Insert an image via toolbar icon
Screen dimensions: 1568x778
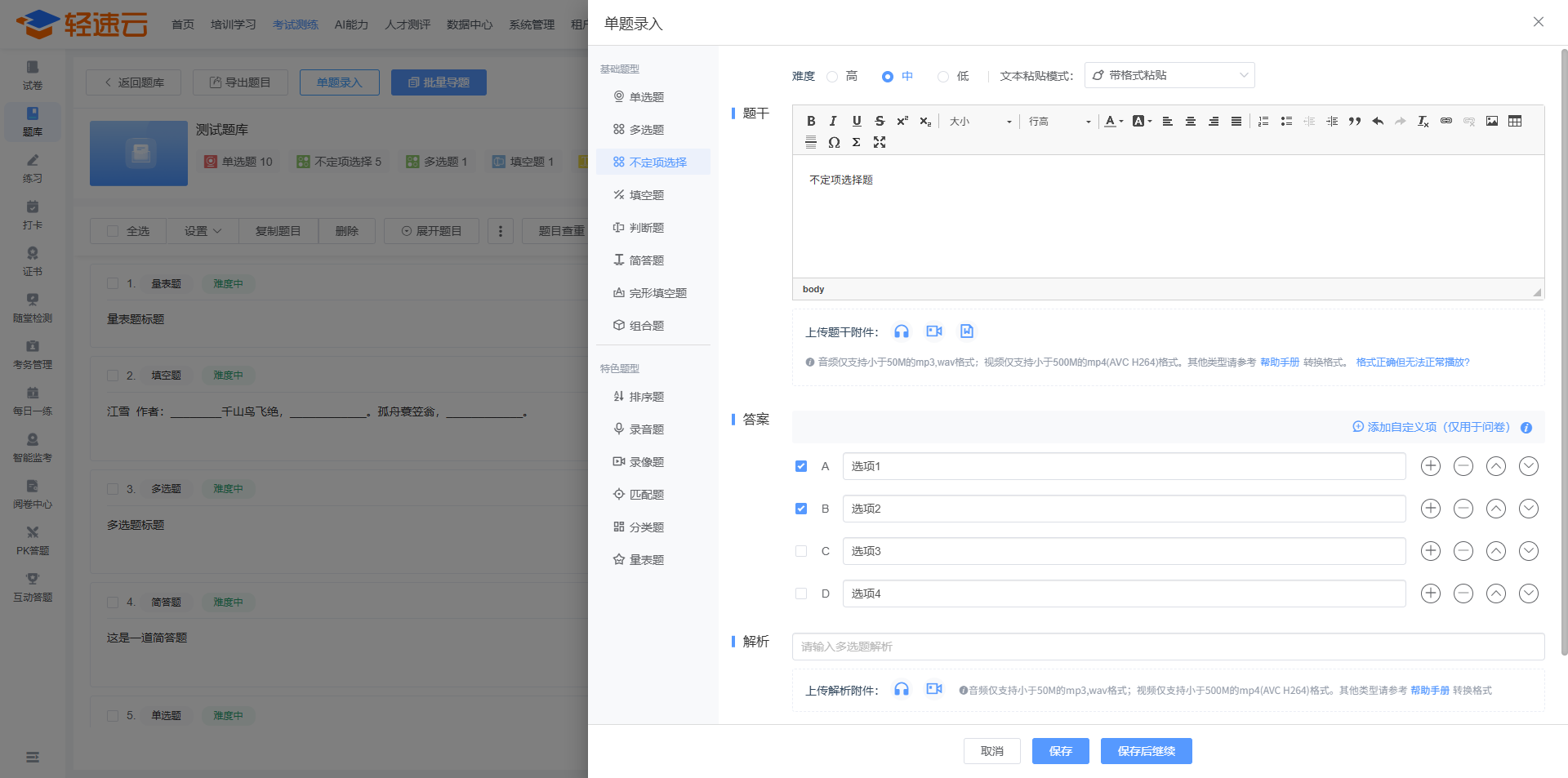coord(1492,121)
